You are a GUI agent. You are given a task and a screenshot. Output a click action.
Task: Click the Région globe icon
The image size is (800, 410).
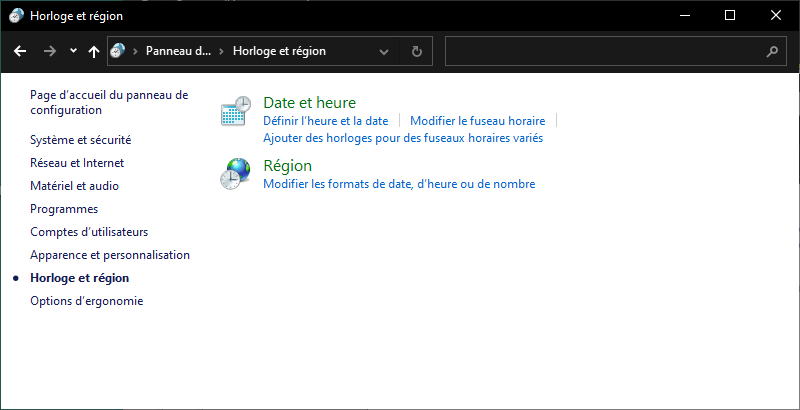click(x=235, y=174)
